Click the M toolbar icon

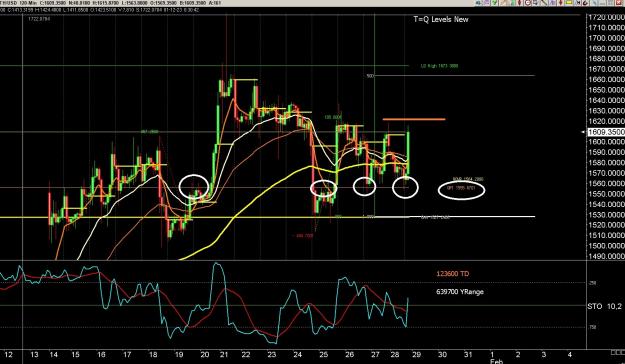pos(578,3)
